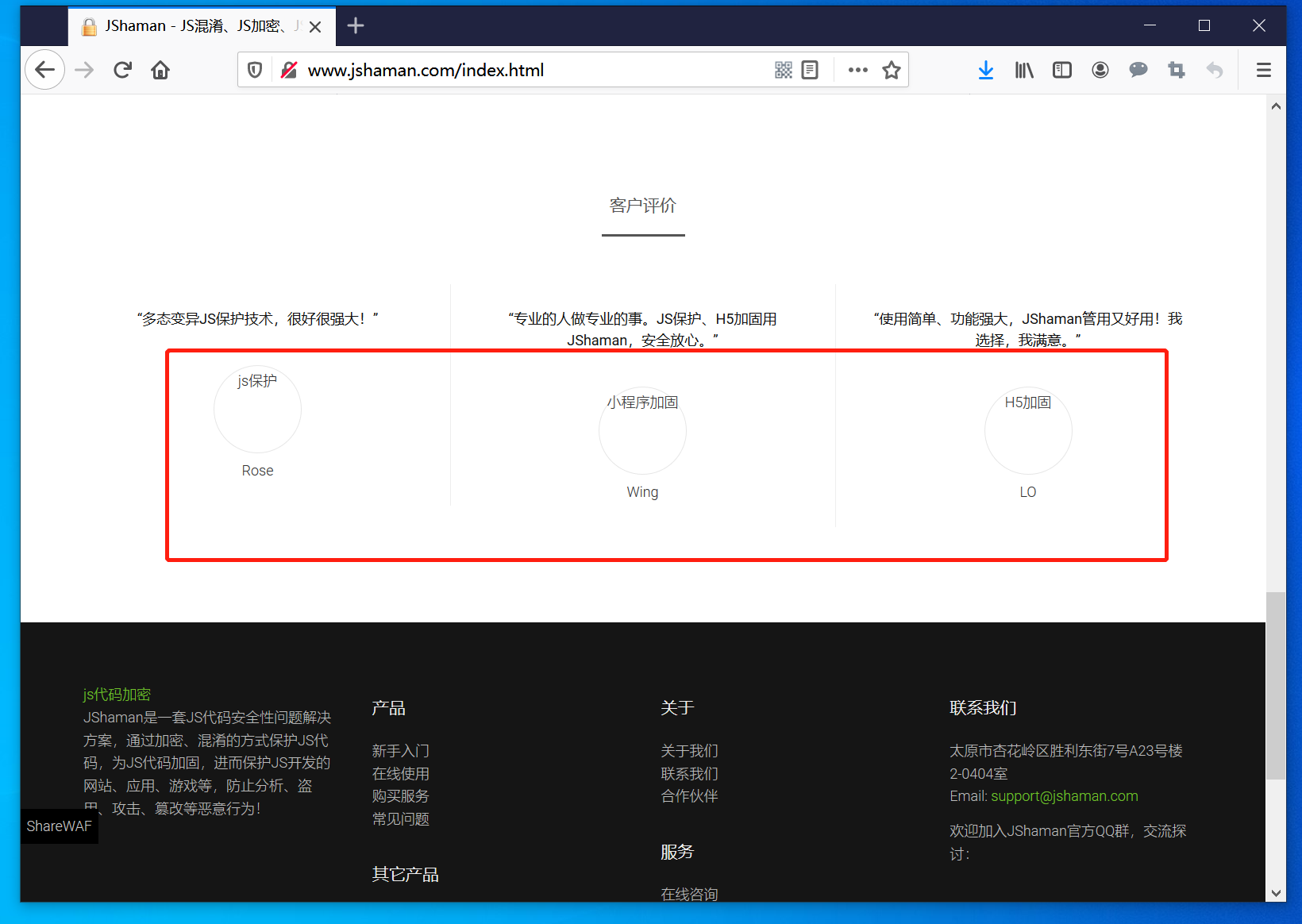Open a new browser tab

click(x=356, y=26)
